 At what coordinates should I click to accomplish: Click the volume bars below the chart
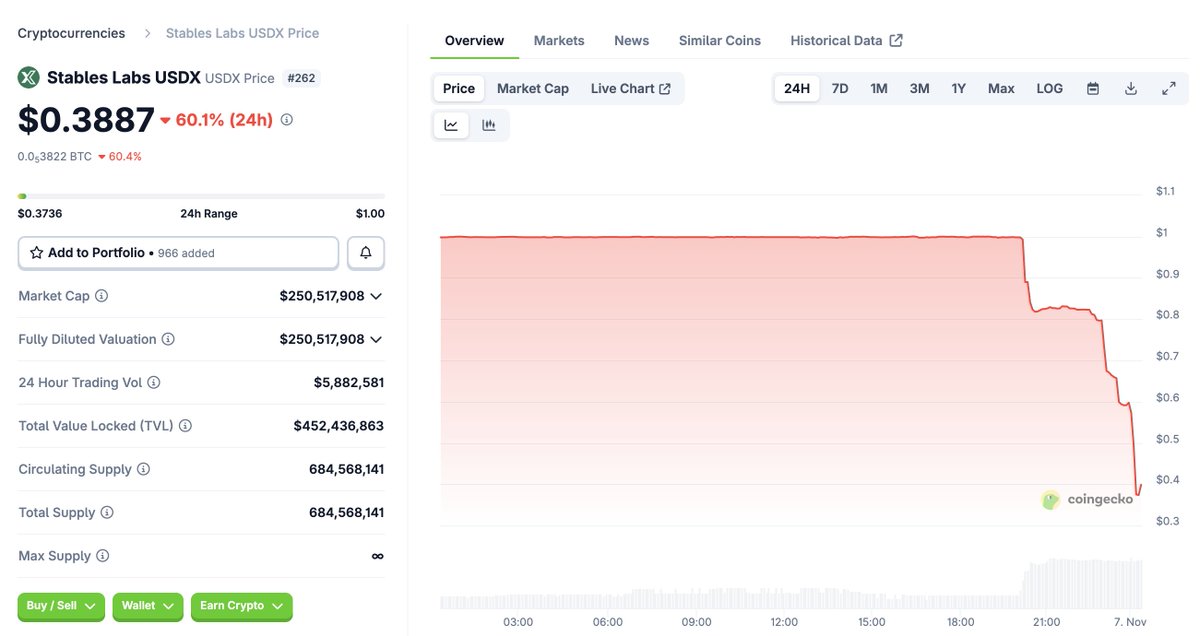pos(790,597)
